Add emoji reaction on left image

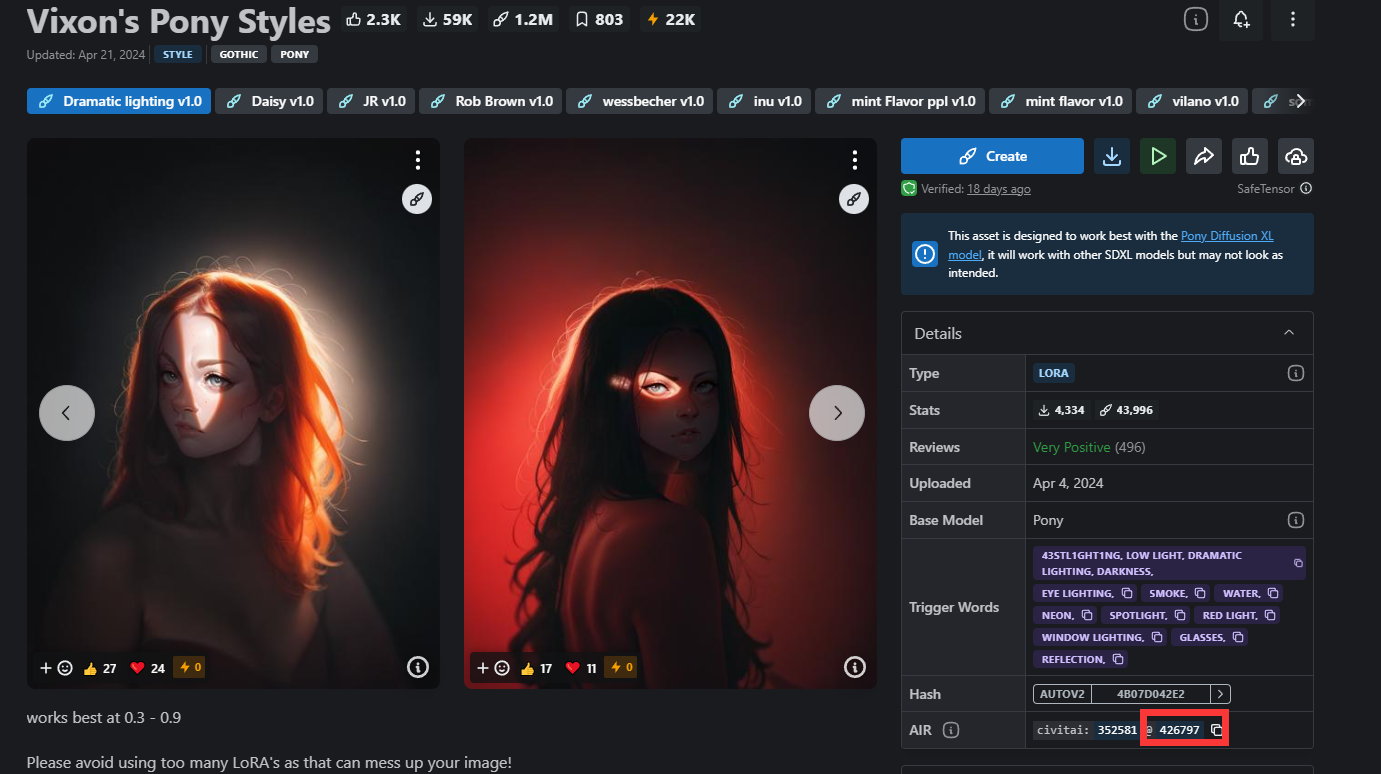pyautogui.click(x=56, y=668)
